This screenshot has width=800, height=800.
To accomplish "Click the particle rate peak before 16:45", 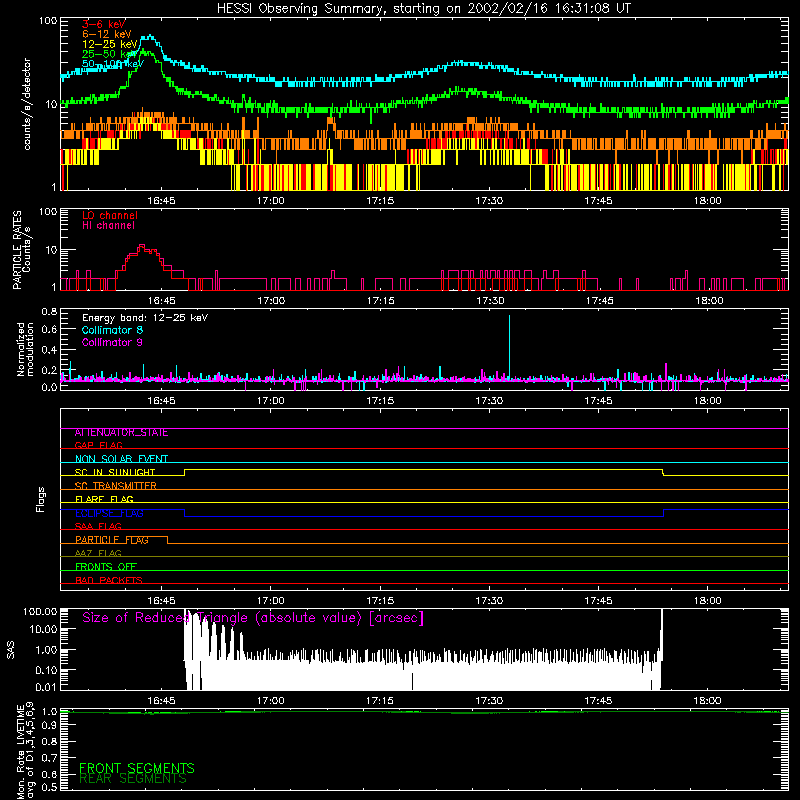I will point(141,246).
